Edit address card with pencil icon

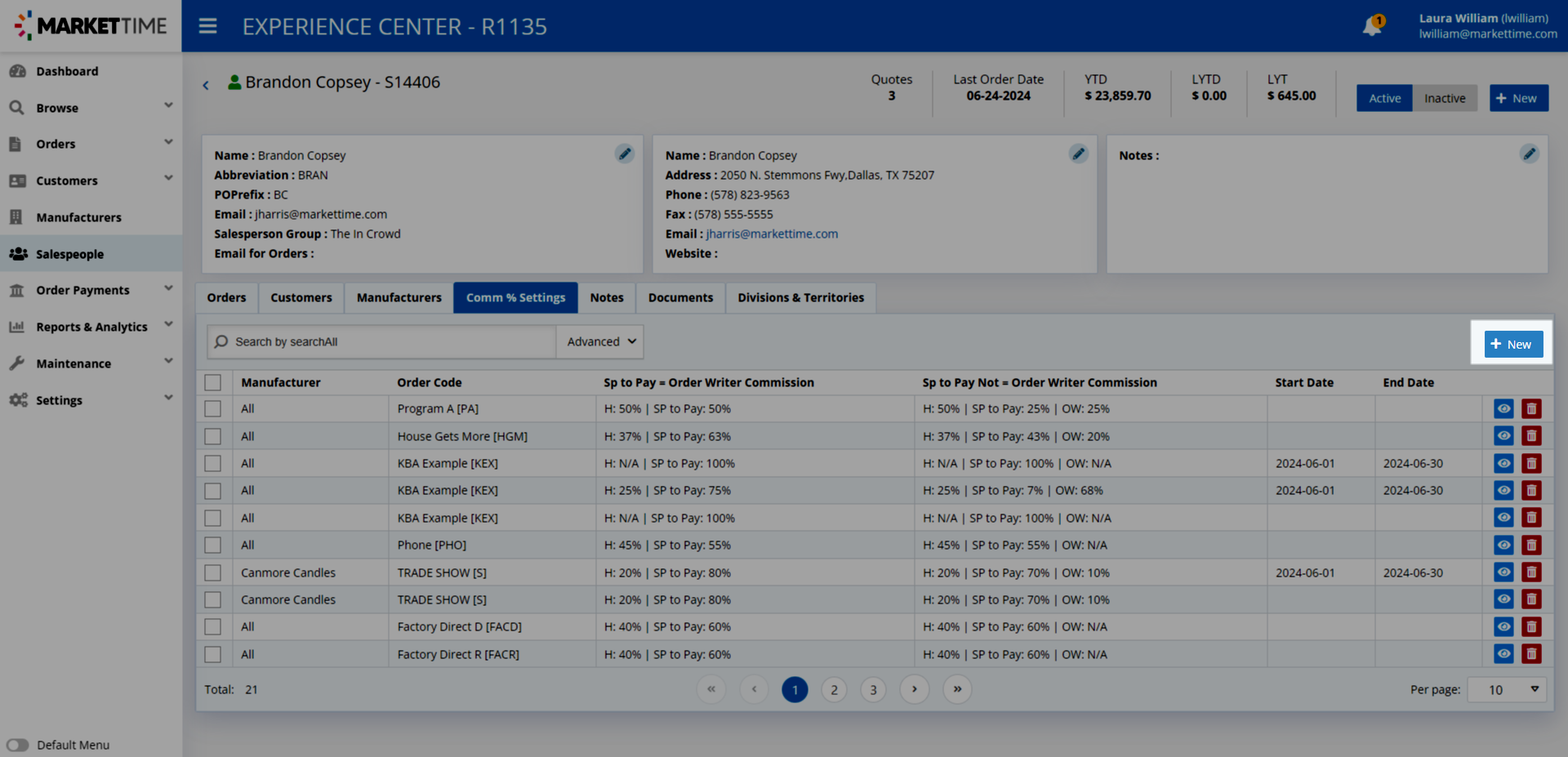1078,154
